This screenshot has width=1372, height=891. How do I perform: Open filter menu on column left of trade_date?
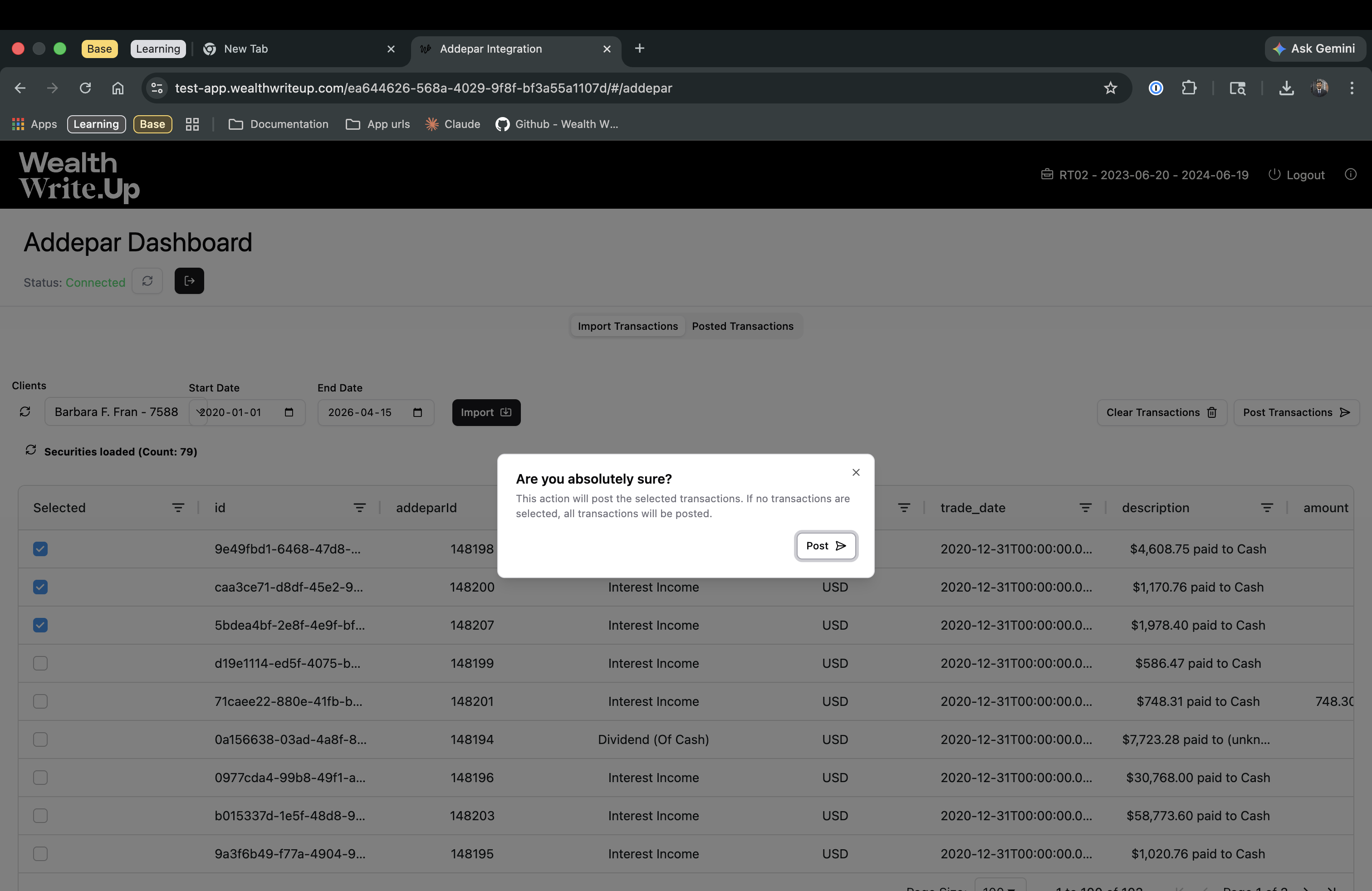tap(904, 508)
